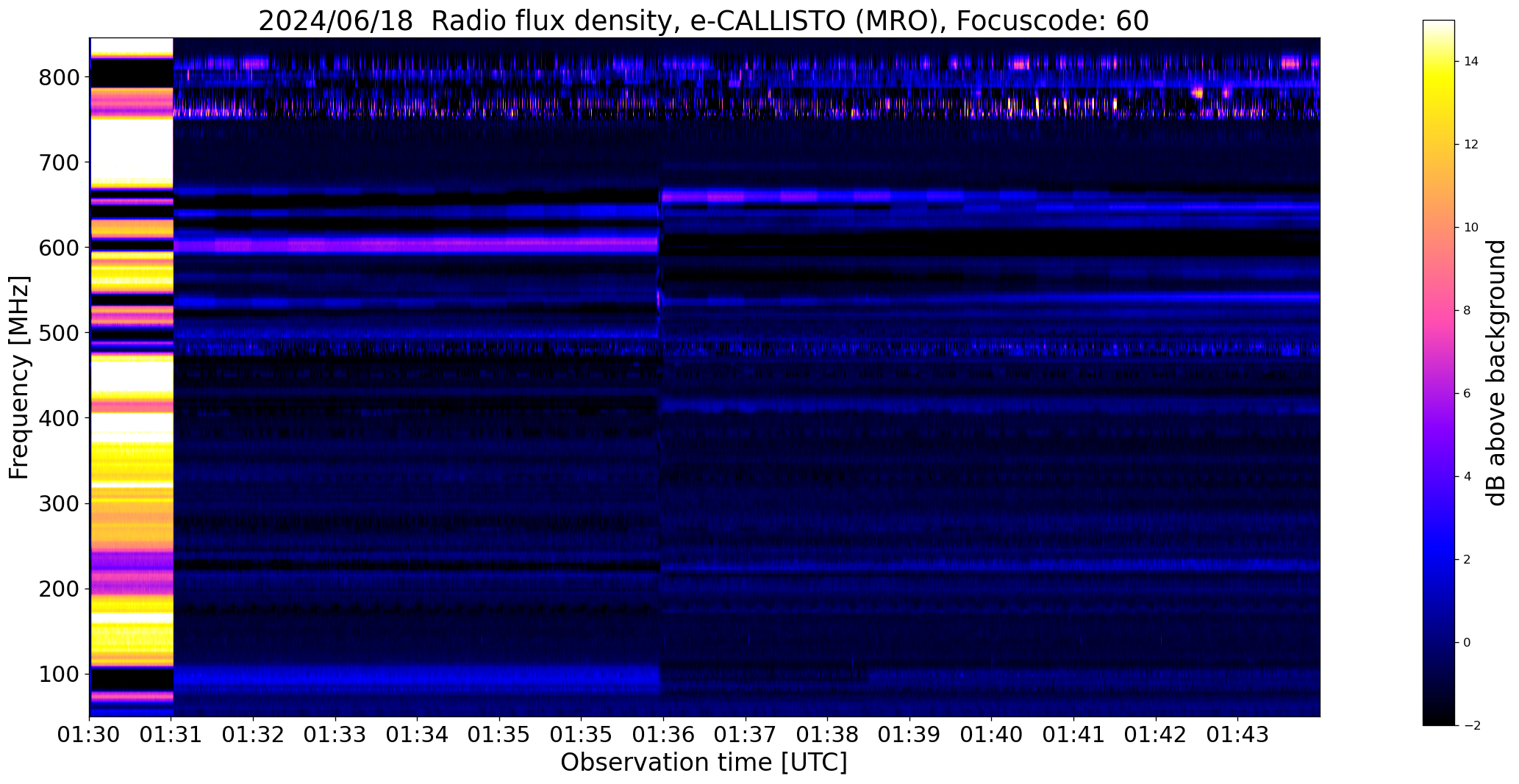Click the 01:42 time tick label
The width and height of the screenshot is (1519, 784).
pyautogui.click(x=1157, y=735)
